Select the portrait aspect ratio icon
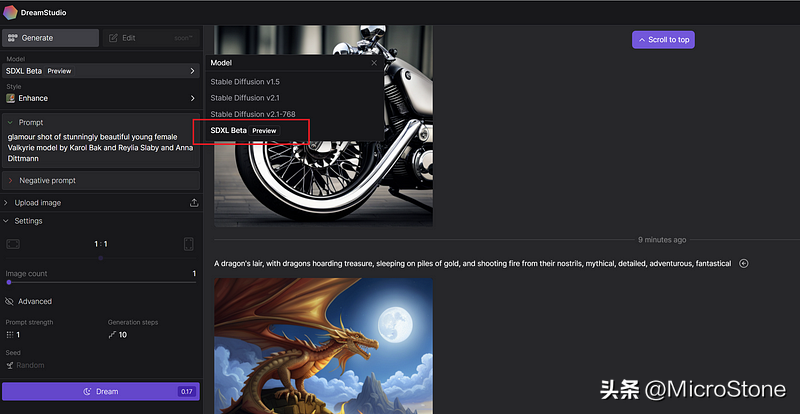This screenshot has height=414, width=800. click(x=188, y=244)
